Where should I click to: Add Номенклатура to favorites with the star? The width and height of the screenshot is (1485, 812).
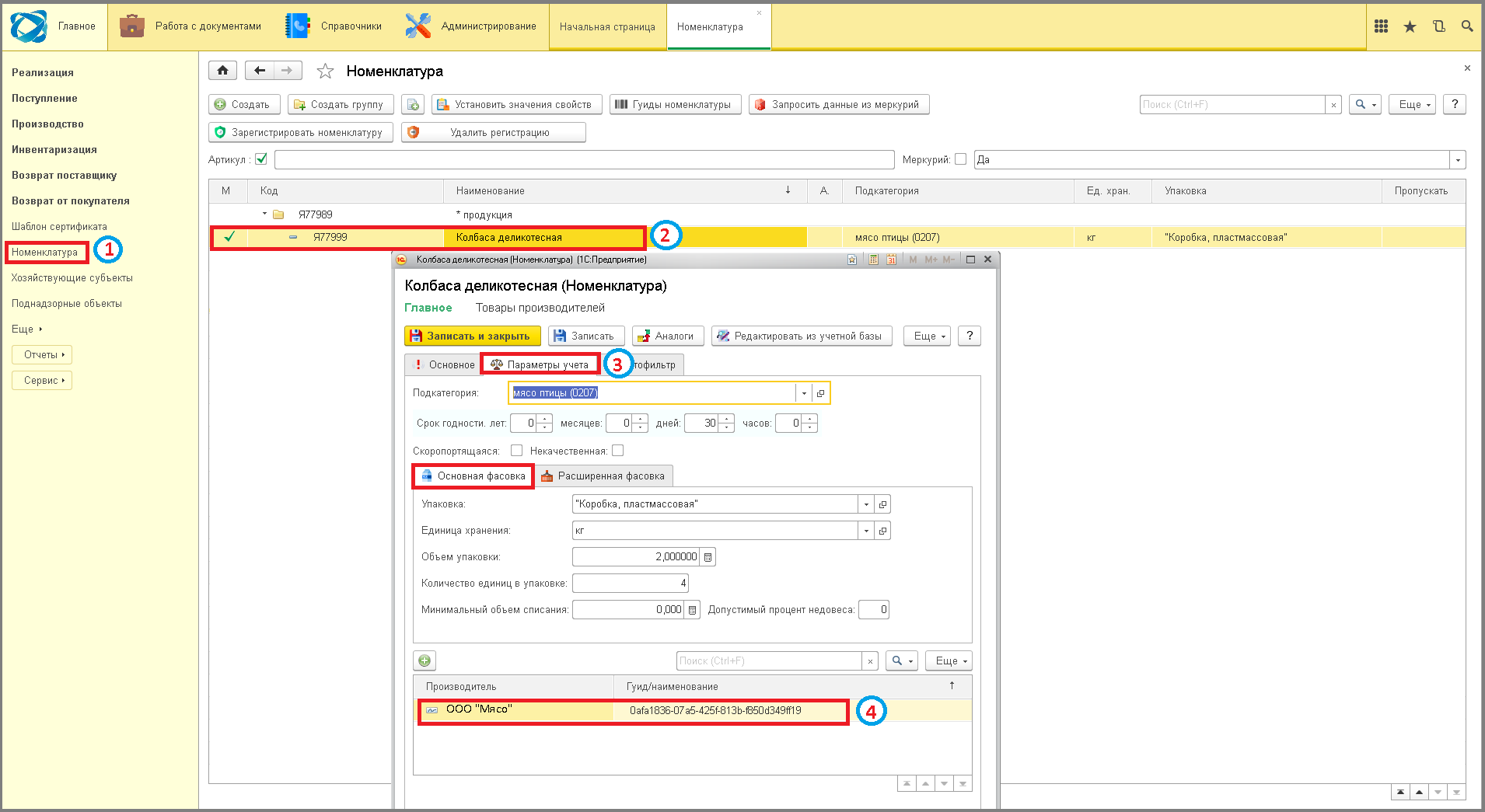[325, 71]
